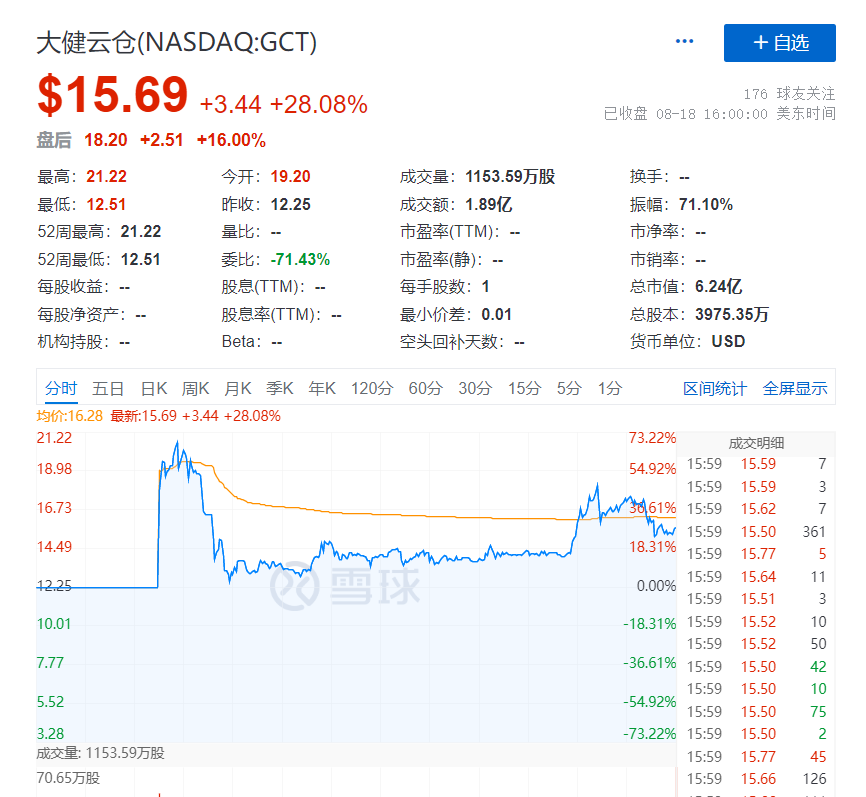The width and height of the screenshot is (866, 797).
Task: Click the 70.65万股 volume axis label
Action: pos(68,778)
